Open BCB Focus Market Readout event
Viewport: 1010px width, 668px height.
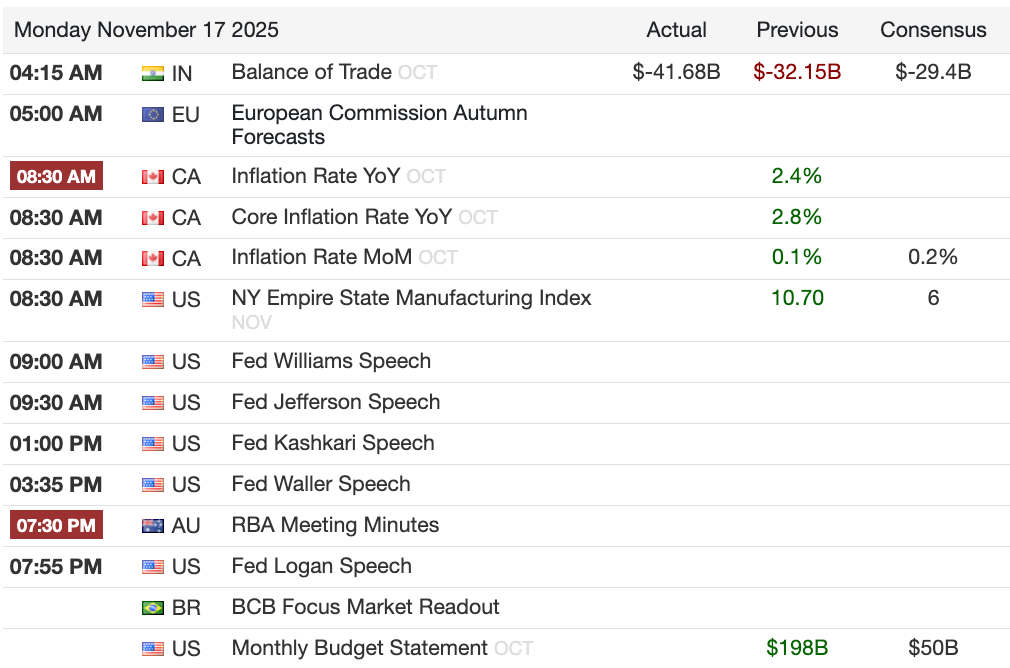coord(365,607)
